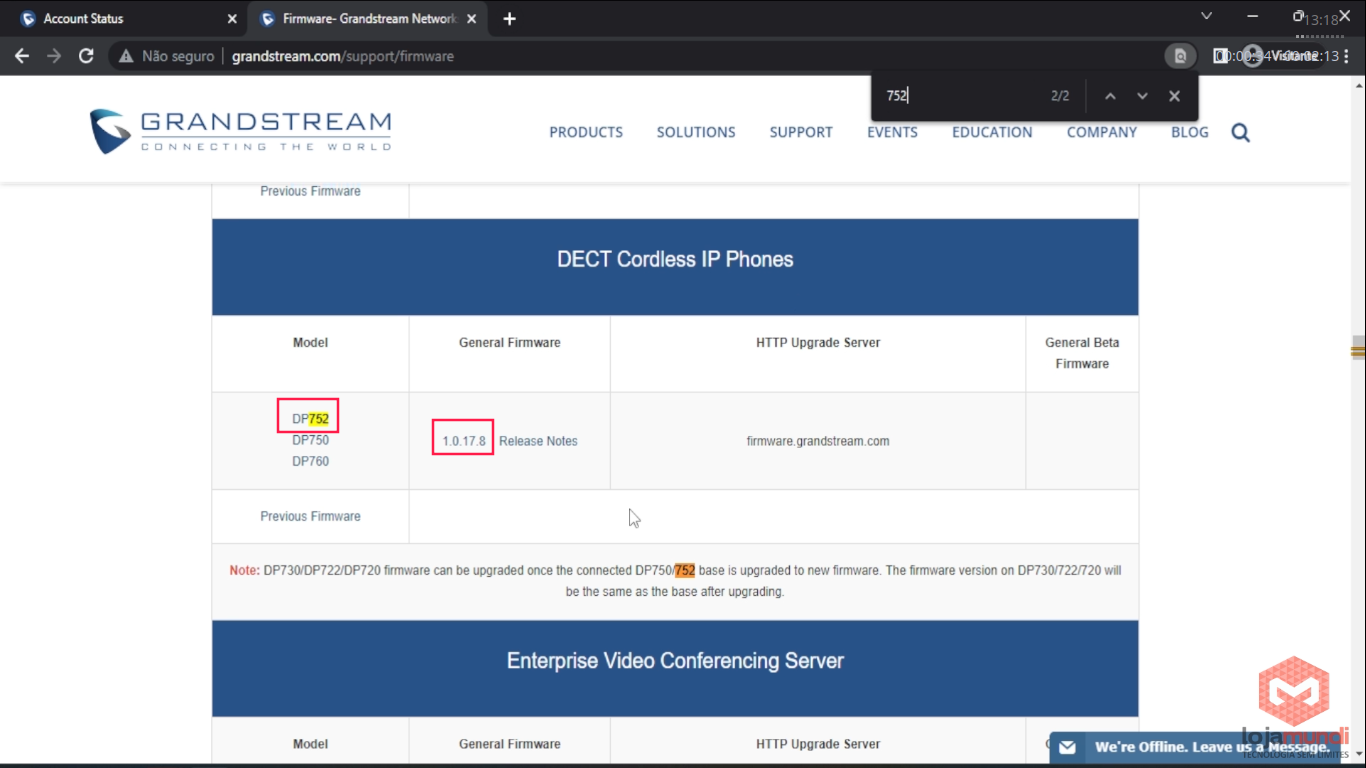Jump to previous find result
The height and width of the screenshot is (768, 1366).
click(x=1110, y=96)
